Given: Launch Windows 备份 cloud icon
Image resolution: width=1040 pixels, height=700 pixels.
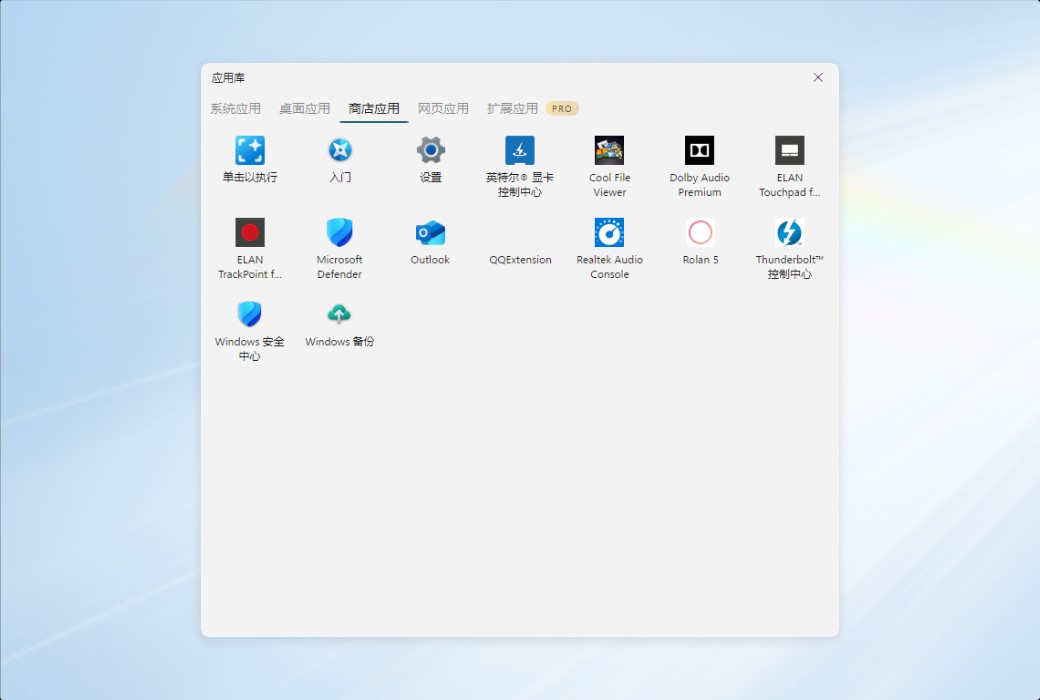Looking at the screenshot, I should pyautogui.click(x=340, y=315).
